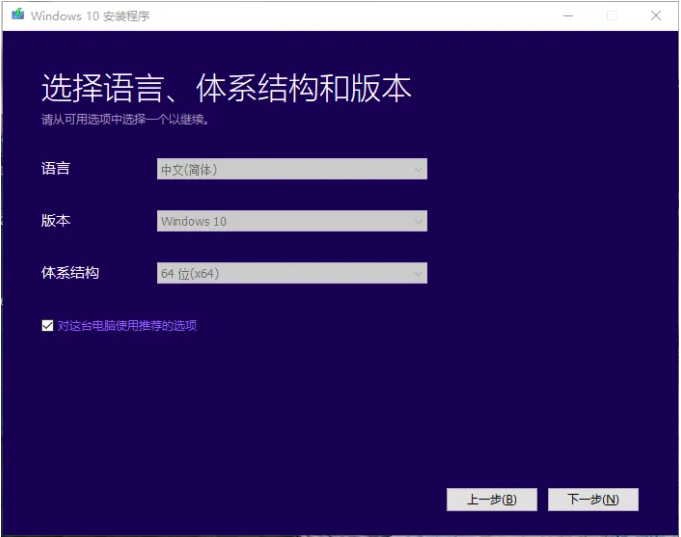
Task: Close the Windows 10 安装程序 window
Action: (x=656, y=15)
